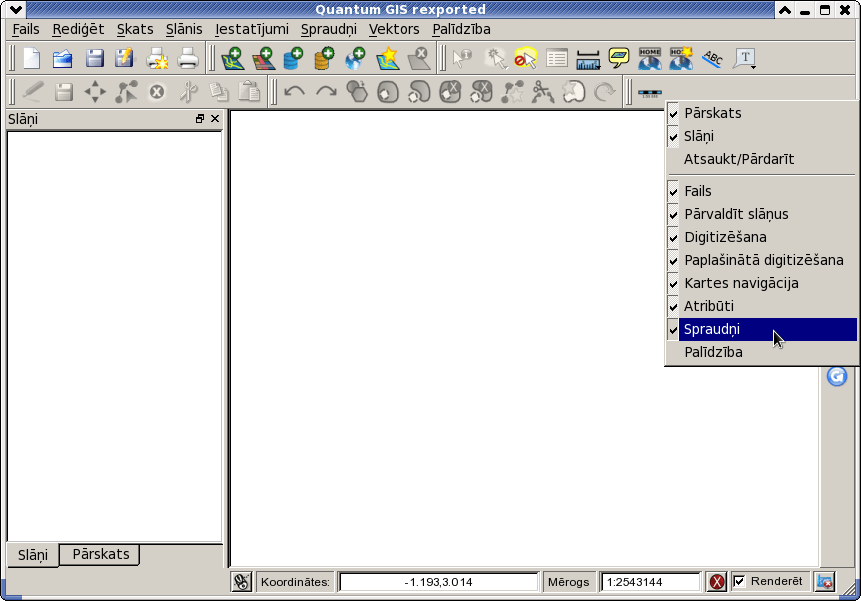Open Composer Manager (plain printer icon)
This screenshot has width=861, height=601.
pyautogui.click(x=188, y=58)
